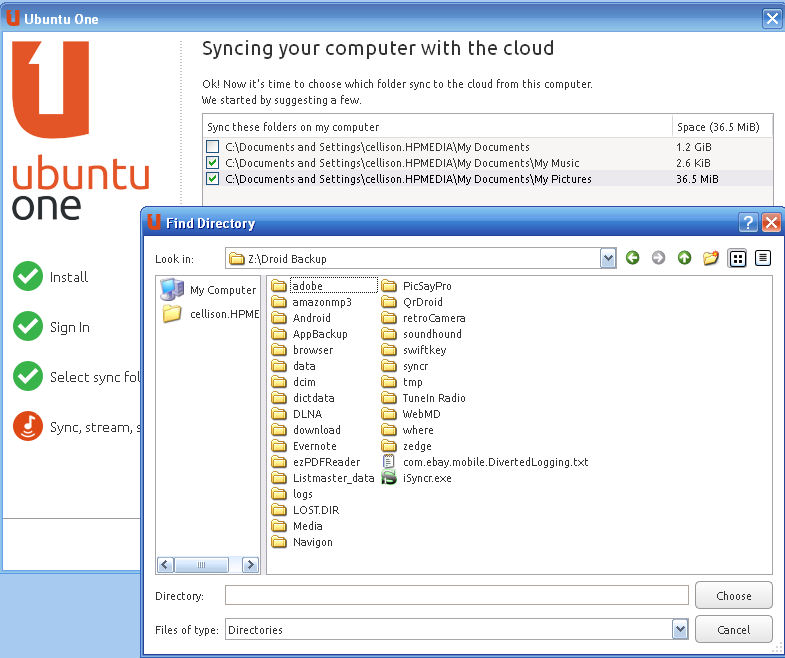The height and width of the screenshot is (658, 785).
Task: Click the Install step in Ubuntu One
Action: coord(51,276)
